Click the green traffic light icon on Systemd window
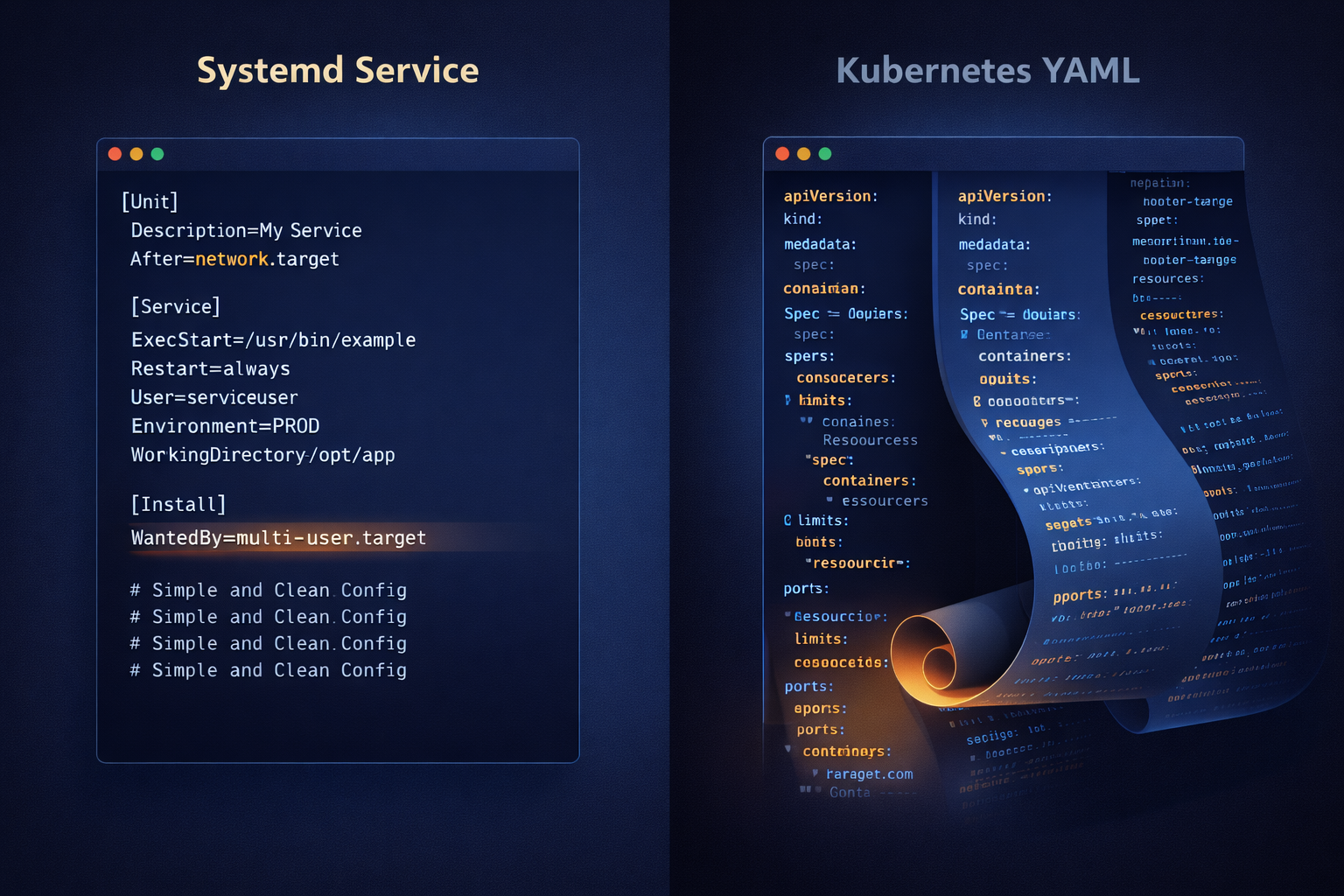Image resolution: width=1344 pixels, height=896 pixels. 157,153
